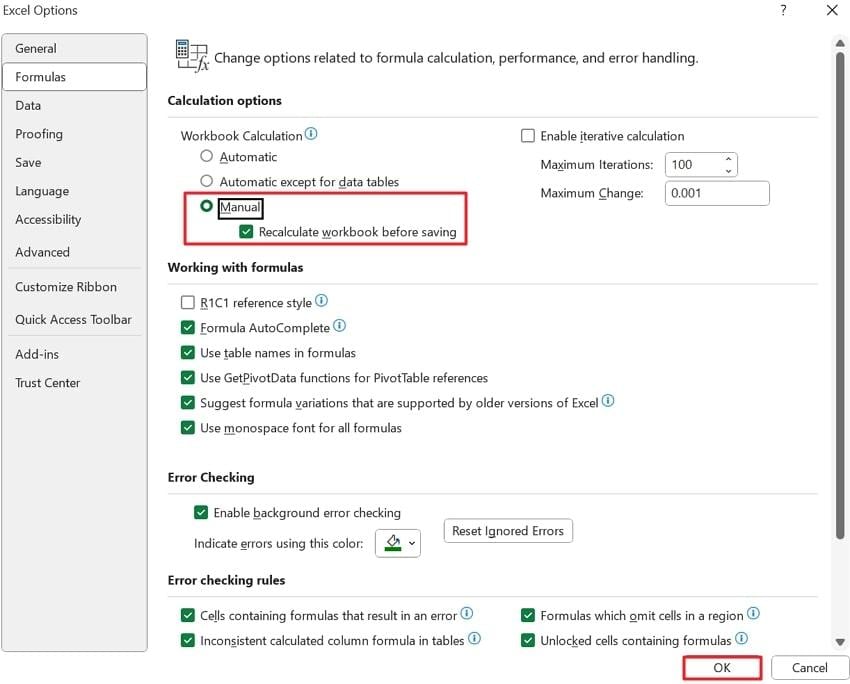Screen dimensions: 850x684
Task: Toggle Cells containing formulas that result in error
Action: (x=188, y=615)
